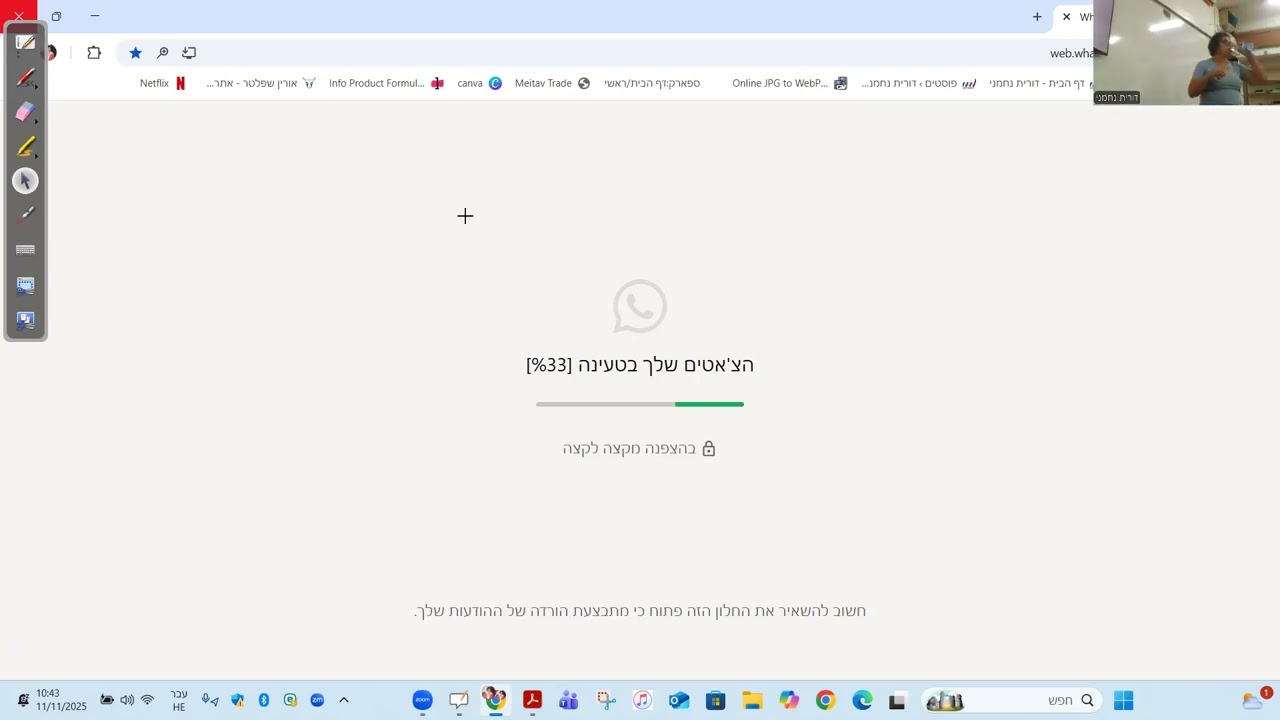The width and height of the screenshot is (1280, 720).
Task: Open Microsoft Teams from the taskbar
Action: (x=569, y=701)
